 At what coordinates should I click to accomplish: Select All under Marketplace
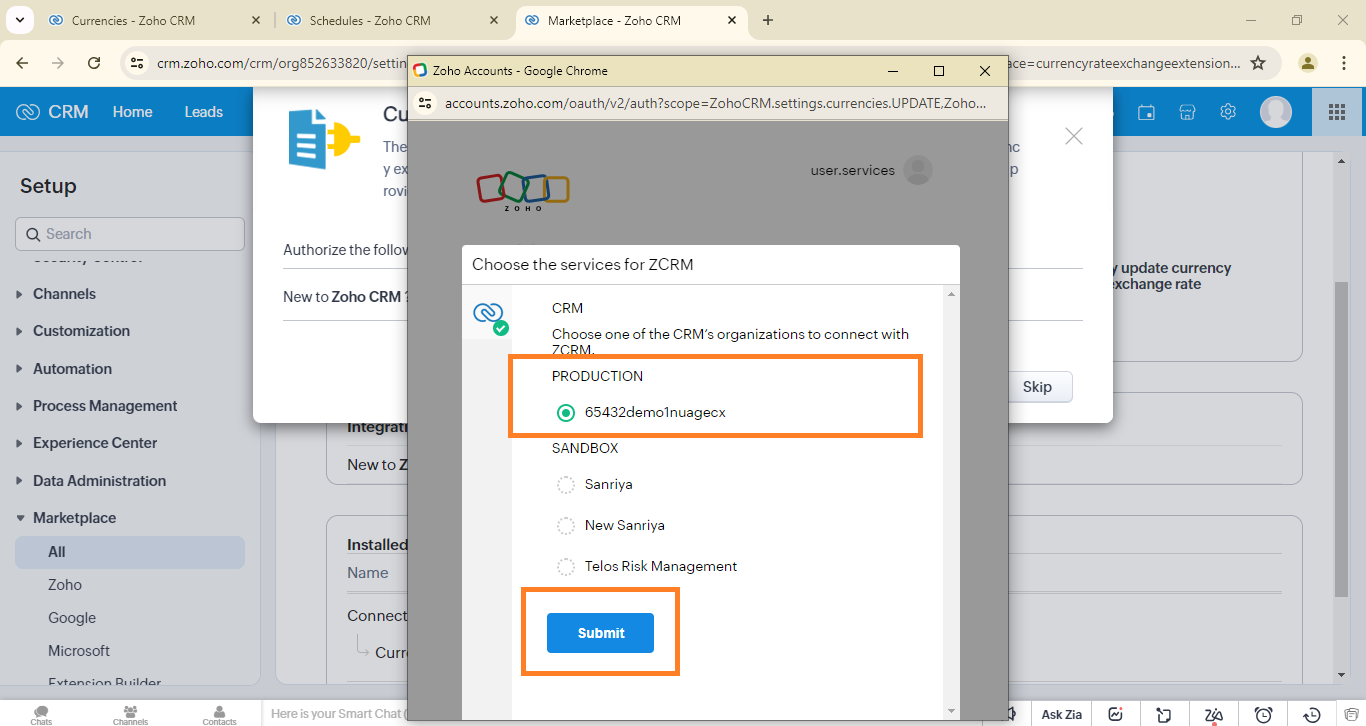(130, 552)
